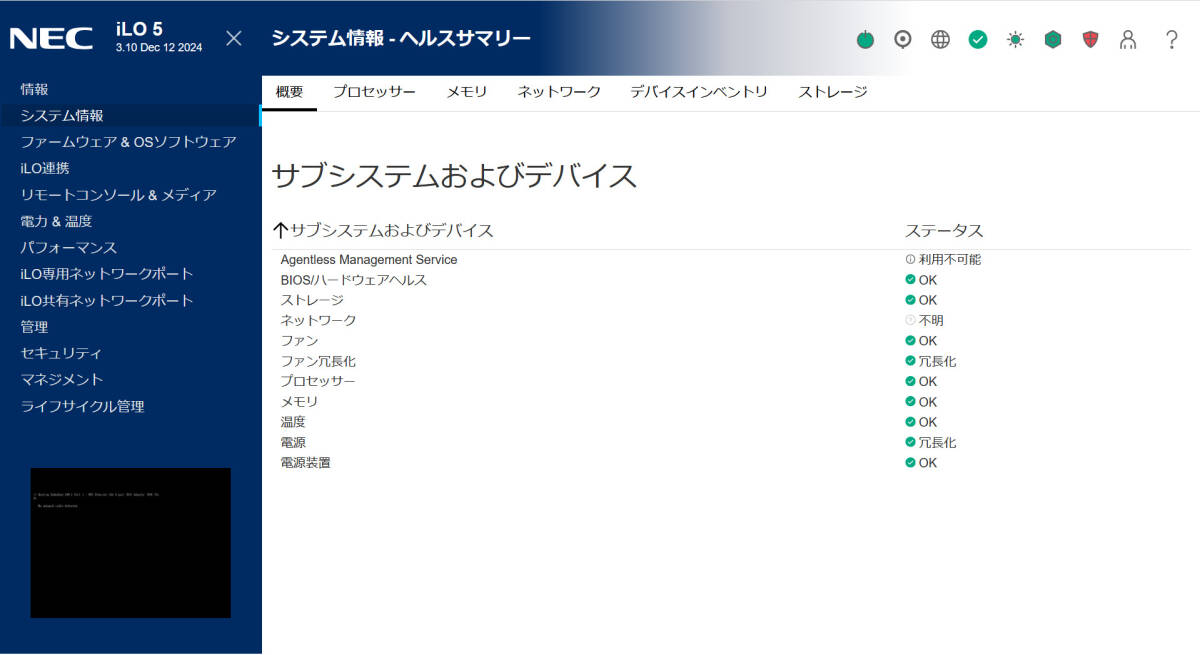Switch to the メモリ tab
Screen dimensions: 1200x655
466,92
